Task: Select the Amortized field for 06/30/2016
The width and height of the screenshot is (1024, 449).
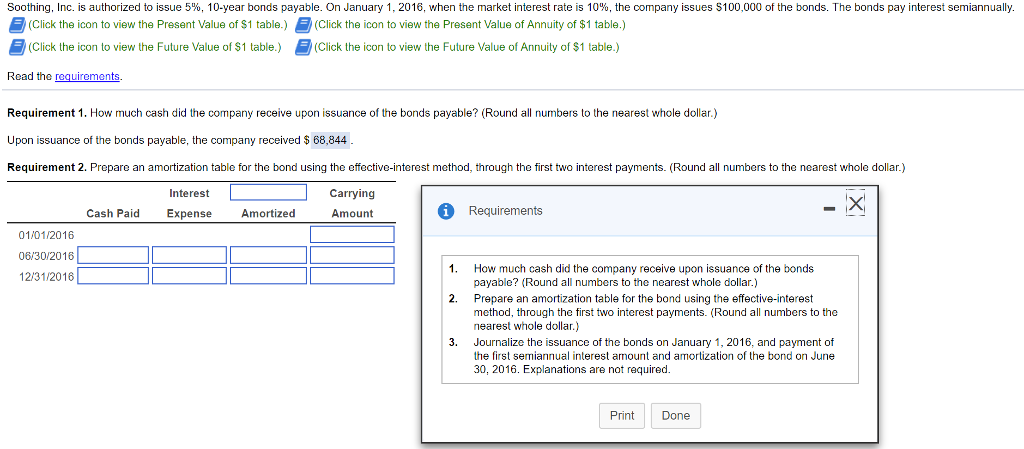Action: (x=268, y=255)
